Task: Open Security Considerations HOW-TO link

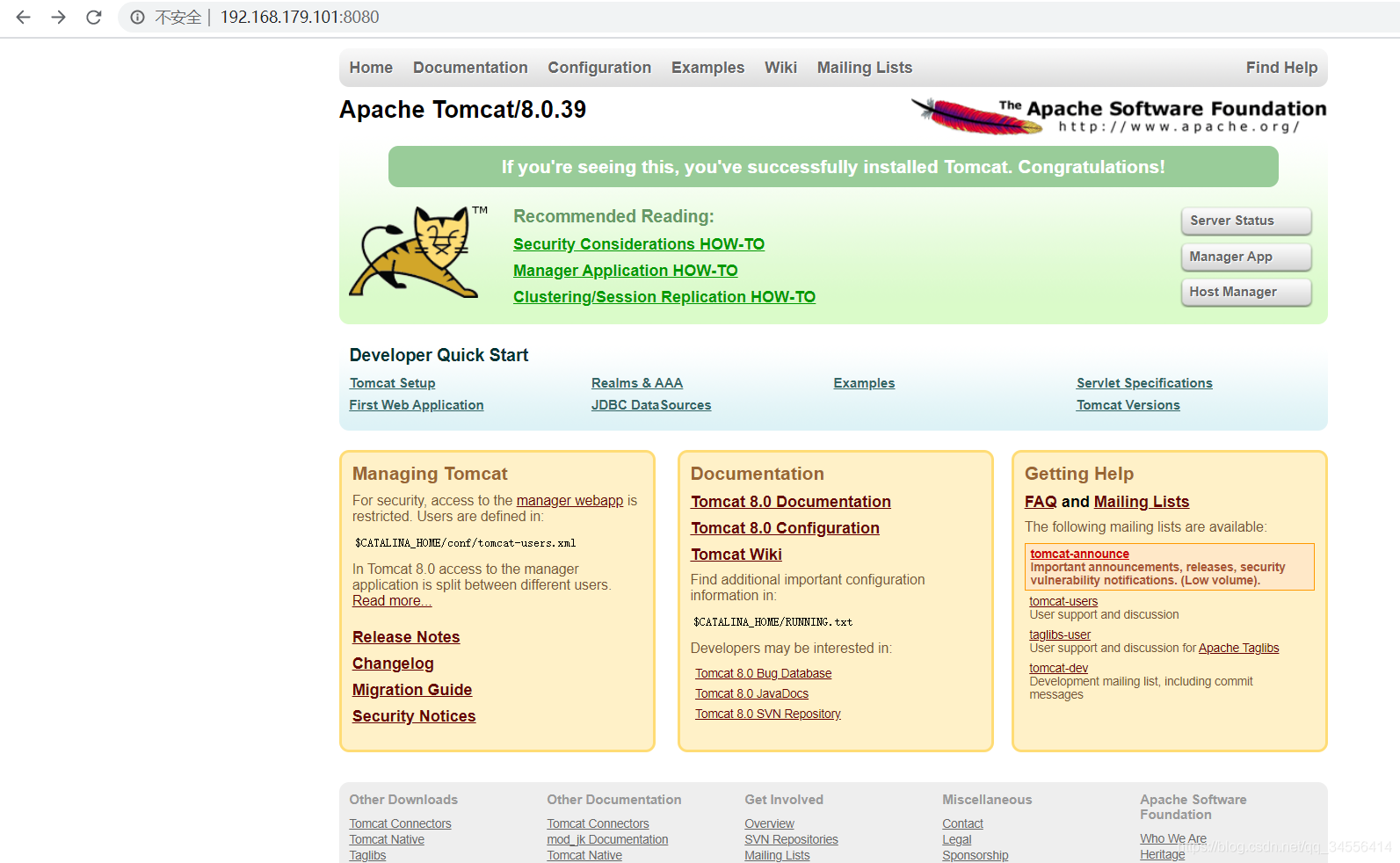Action: (639, 244)
